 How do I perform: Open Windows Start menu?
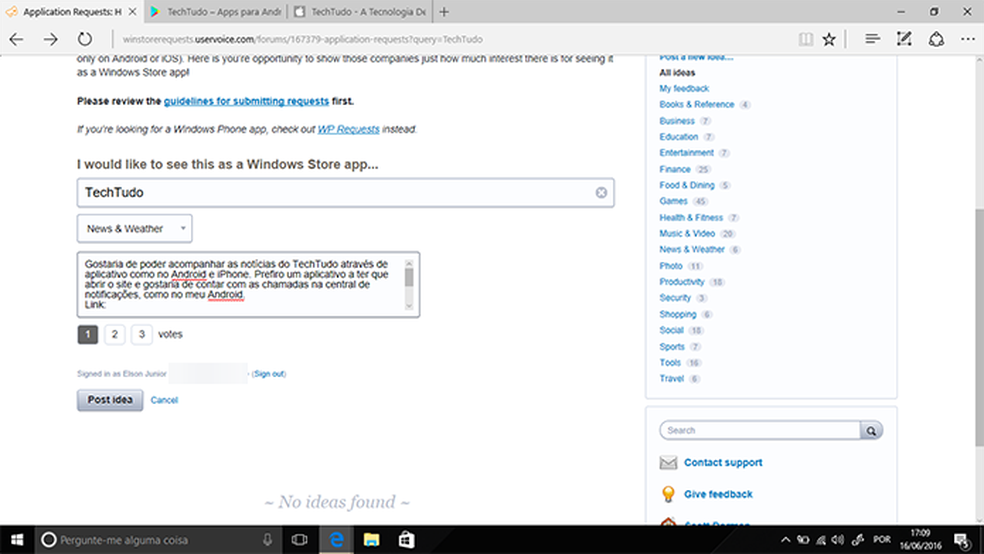(x=17, y=540)
